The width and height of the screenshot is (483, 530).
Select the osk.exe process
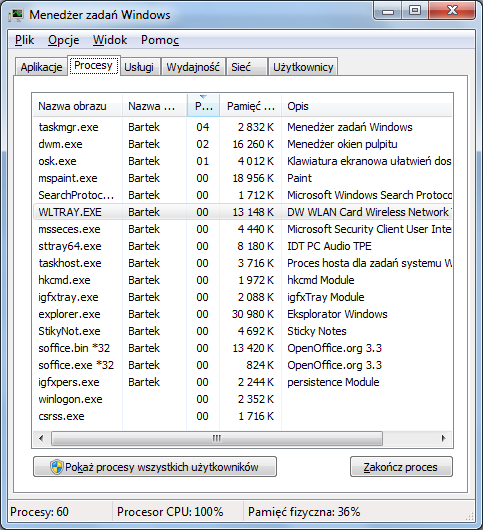coord(242,161)
